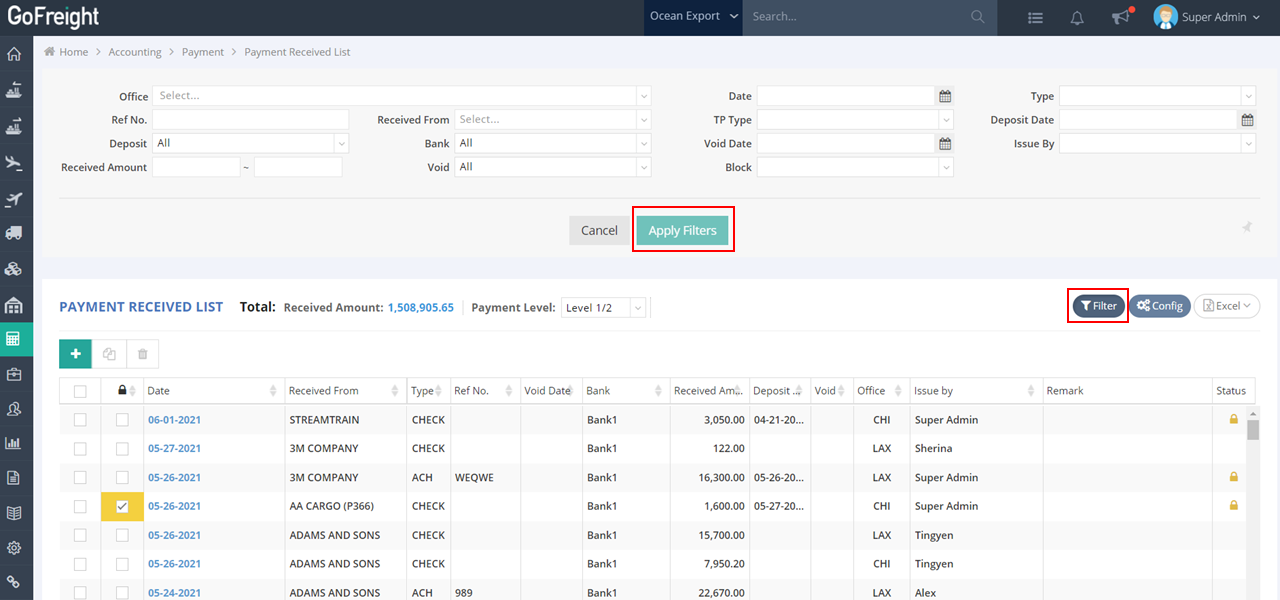Open the settings gear in sidebar
Screen dimensions: 1280x600
click(14, 548)
